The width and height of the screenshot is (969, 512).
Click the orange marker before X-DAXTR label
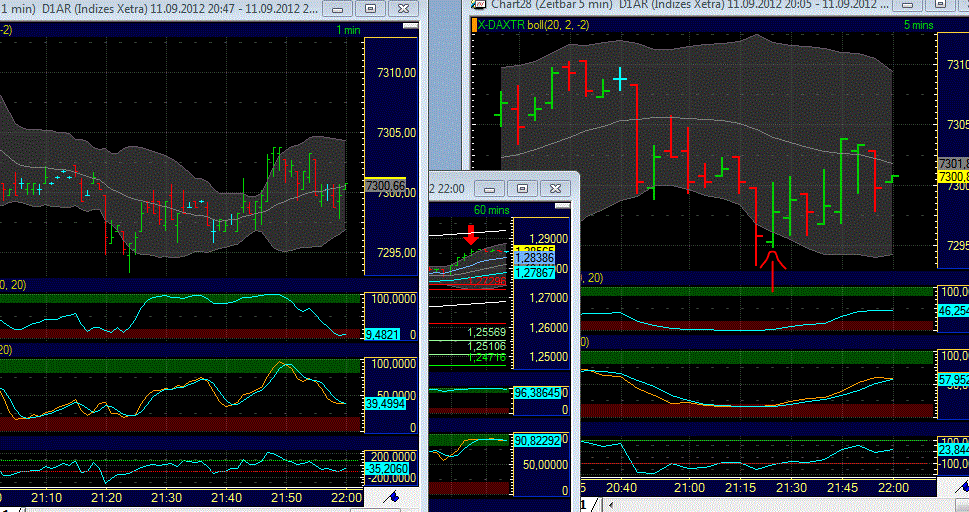pyautogui.click(x=474, y=25)
